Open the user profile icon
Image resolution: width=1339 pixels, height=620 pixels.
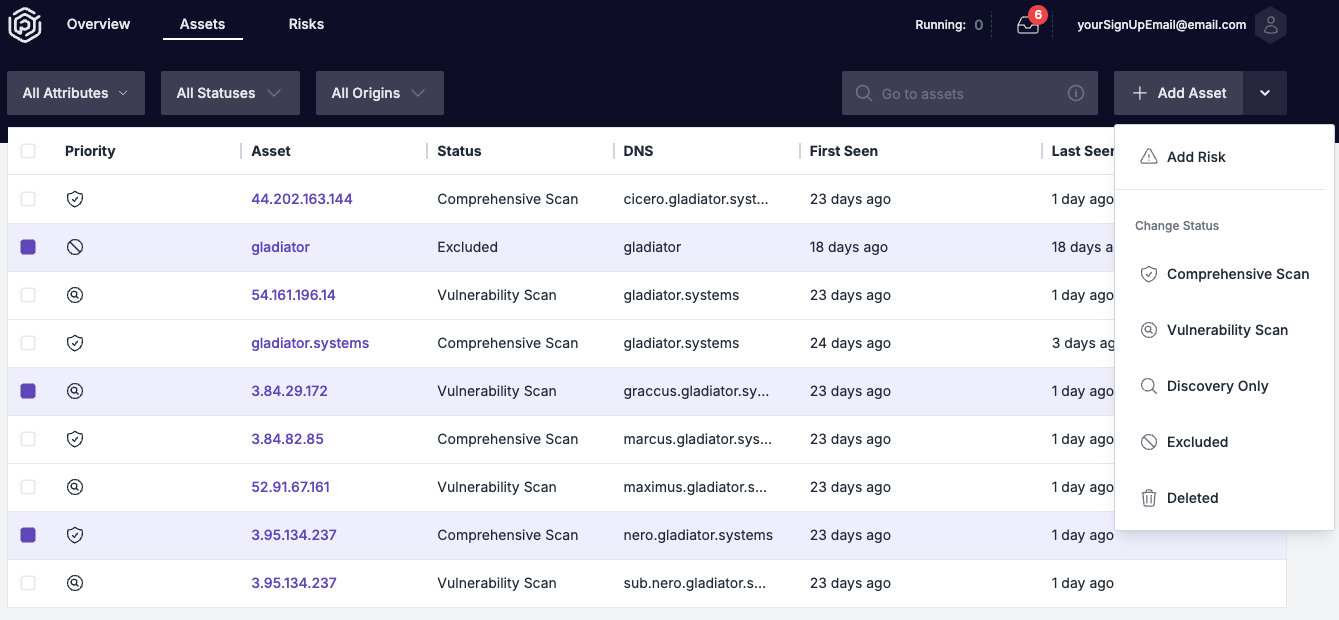click(x=1271, y=24)
